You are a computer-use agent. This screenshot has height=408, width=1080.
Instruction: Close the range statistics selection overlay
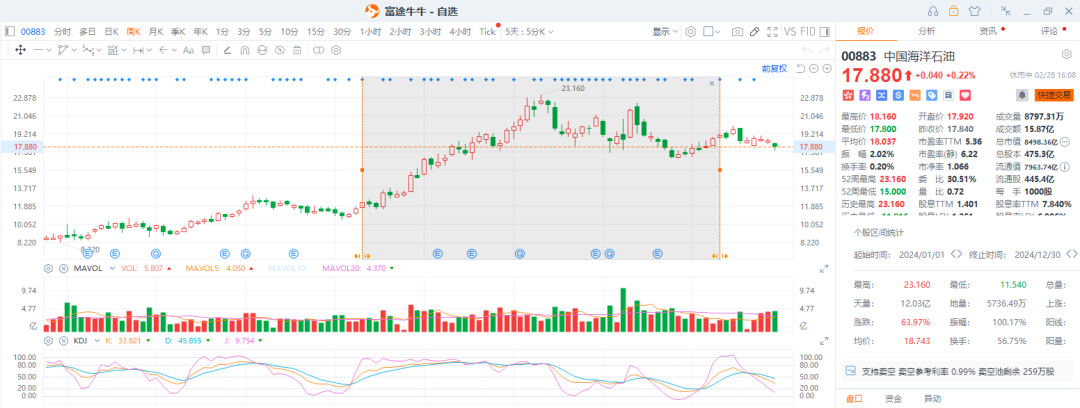pyautogui.click(x=712, y=83)
